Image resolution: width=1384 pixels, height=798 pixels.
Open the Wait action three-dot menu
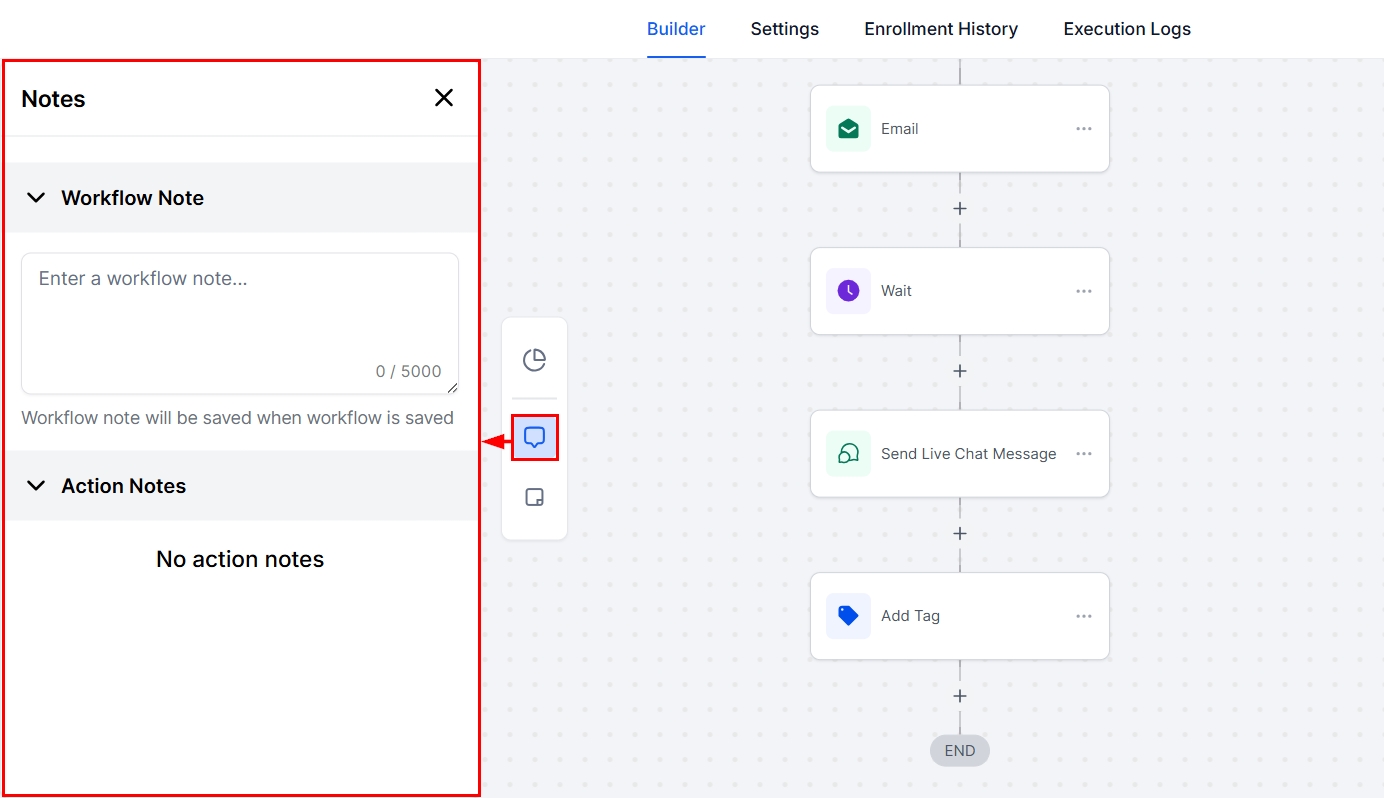click(x=1084, y=291)
